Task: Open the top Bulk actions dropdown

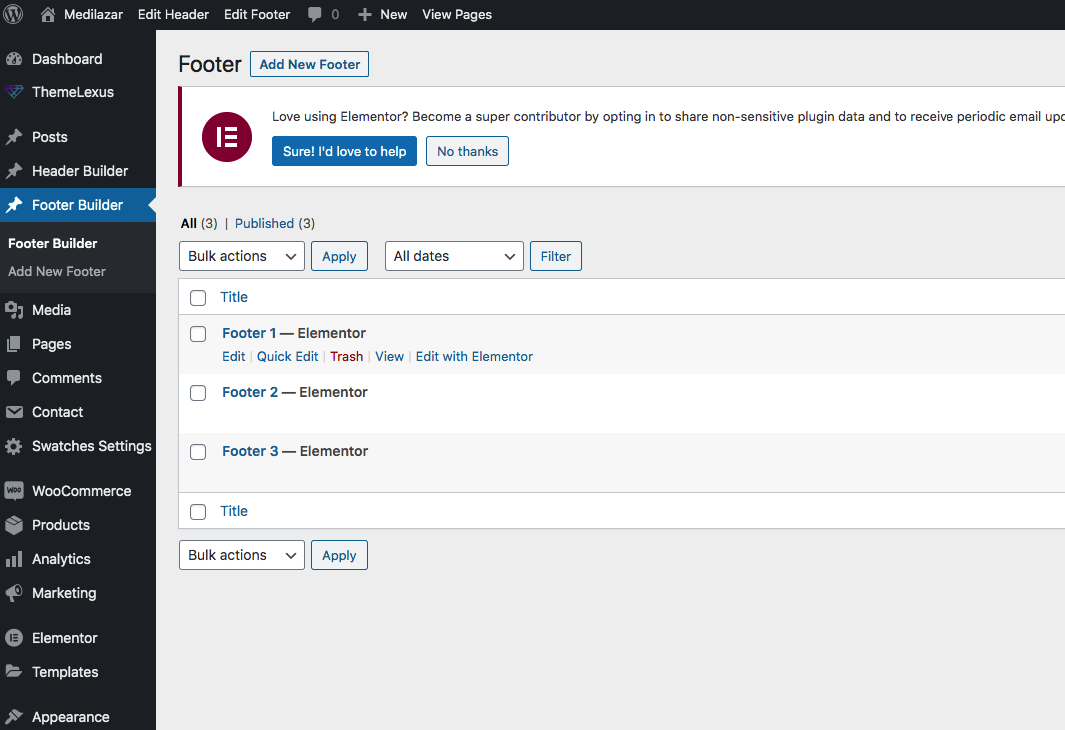Action: click(242, 256)
